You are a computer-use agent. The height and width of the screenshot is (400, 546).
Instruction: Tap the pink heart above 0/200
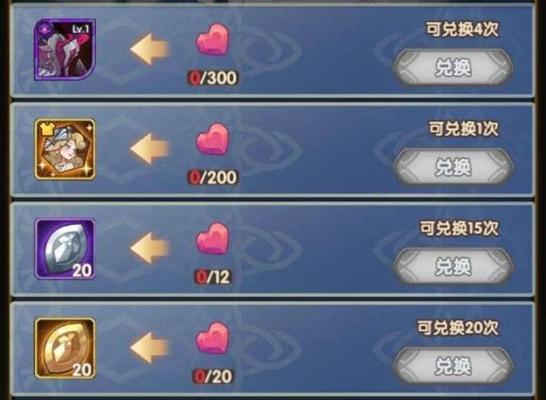pos(212,139)
